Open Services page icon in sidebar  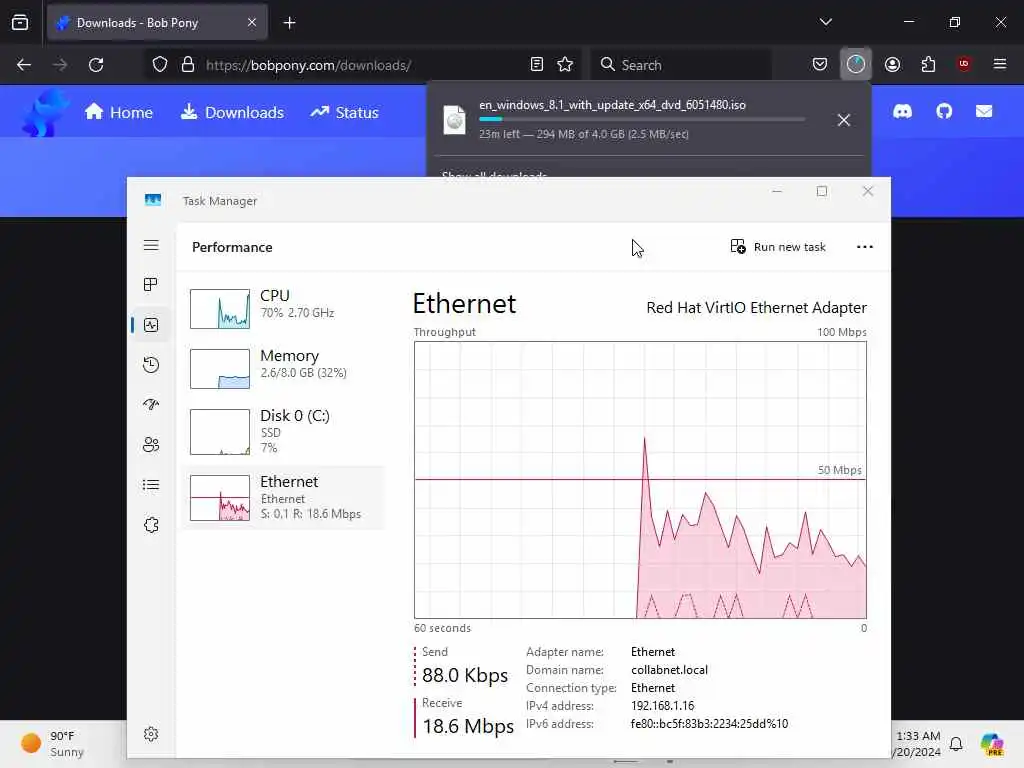(151, 525)
